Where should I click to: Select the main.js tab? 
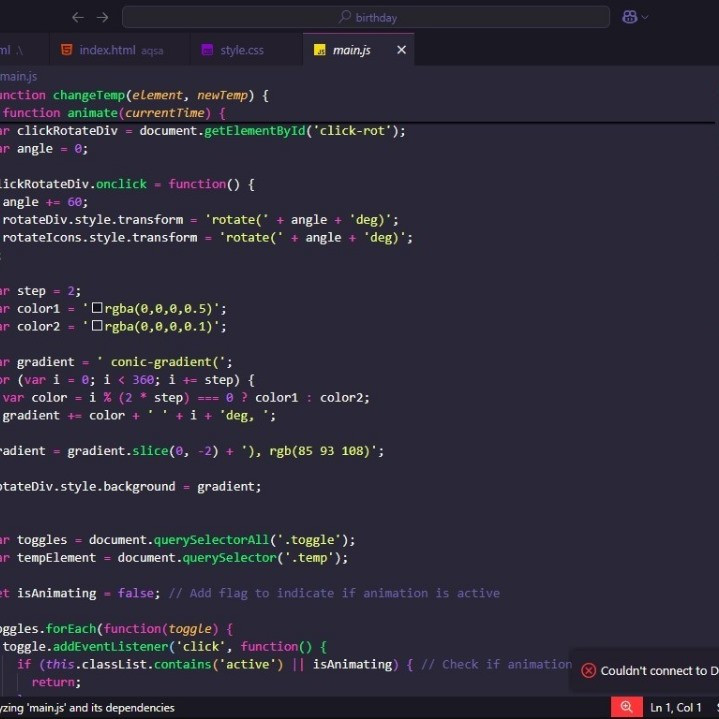(352, 50)
